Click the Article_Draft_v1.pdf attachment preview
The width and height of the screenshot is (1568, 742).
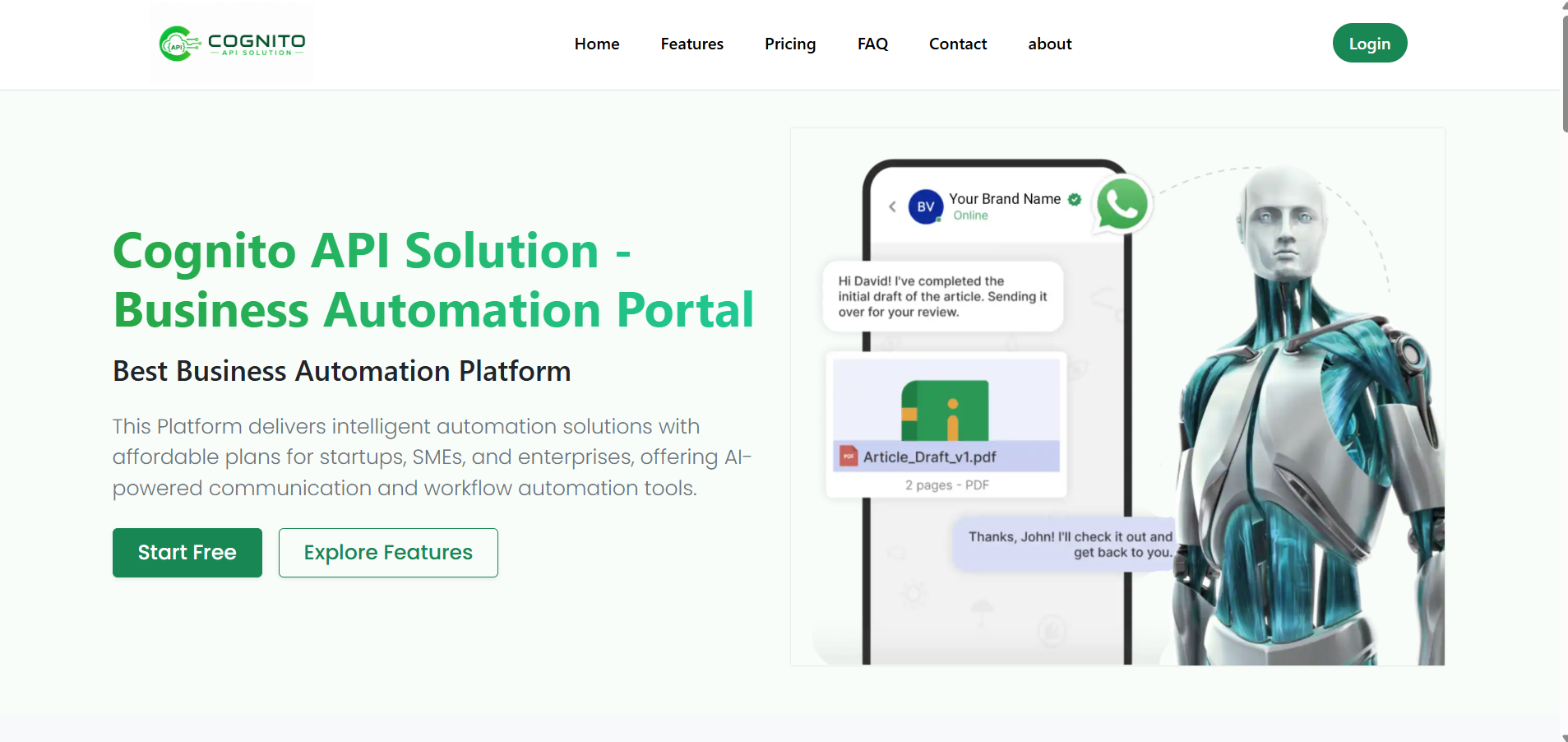(946, 424)
